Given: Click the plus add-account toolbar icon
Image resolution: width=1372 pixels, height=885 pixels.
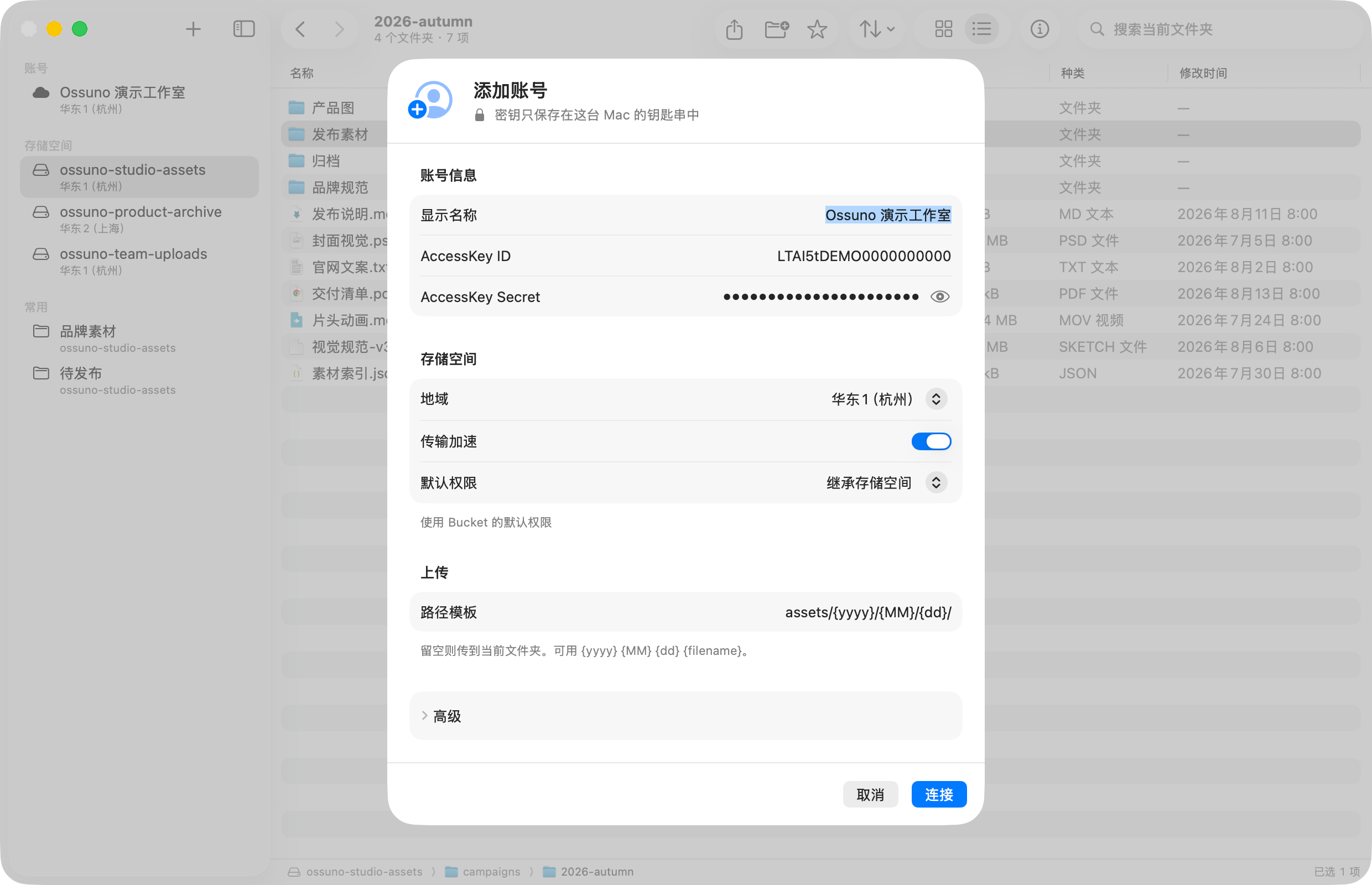Looking at the screenshot, I should 193,29.
